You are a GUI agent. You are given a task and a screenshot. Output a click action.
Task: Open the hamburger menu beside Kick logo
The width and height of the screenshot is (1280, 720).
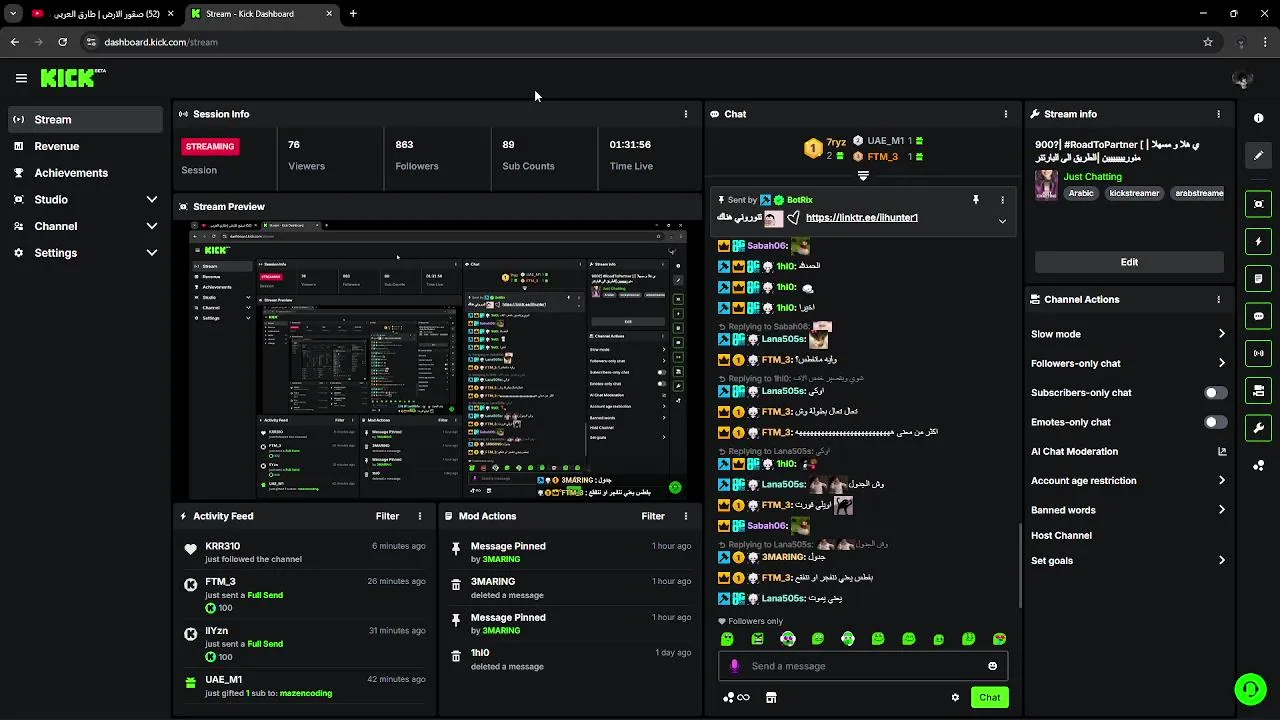click(x=21, y=78)
